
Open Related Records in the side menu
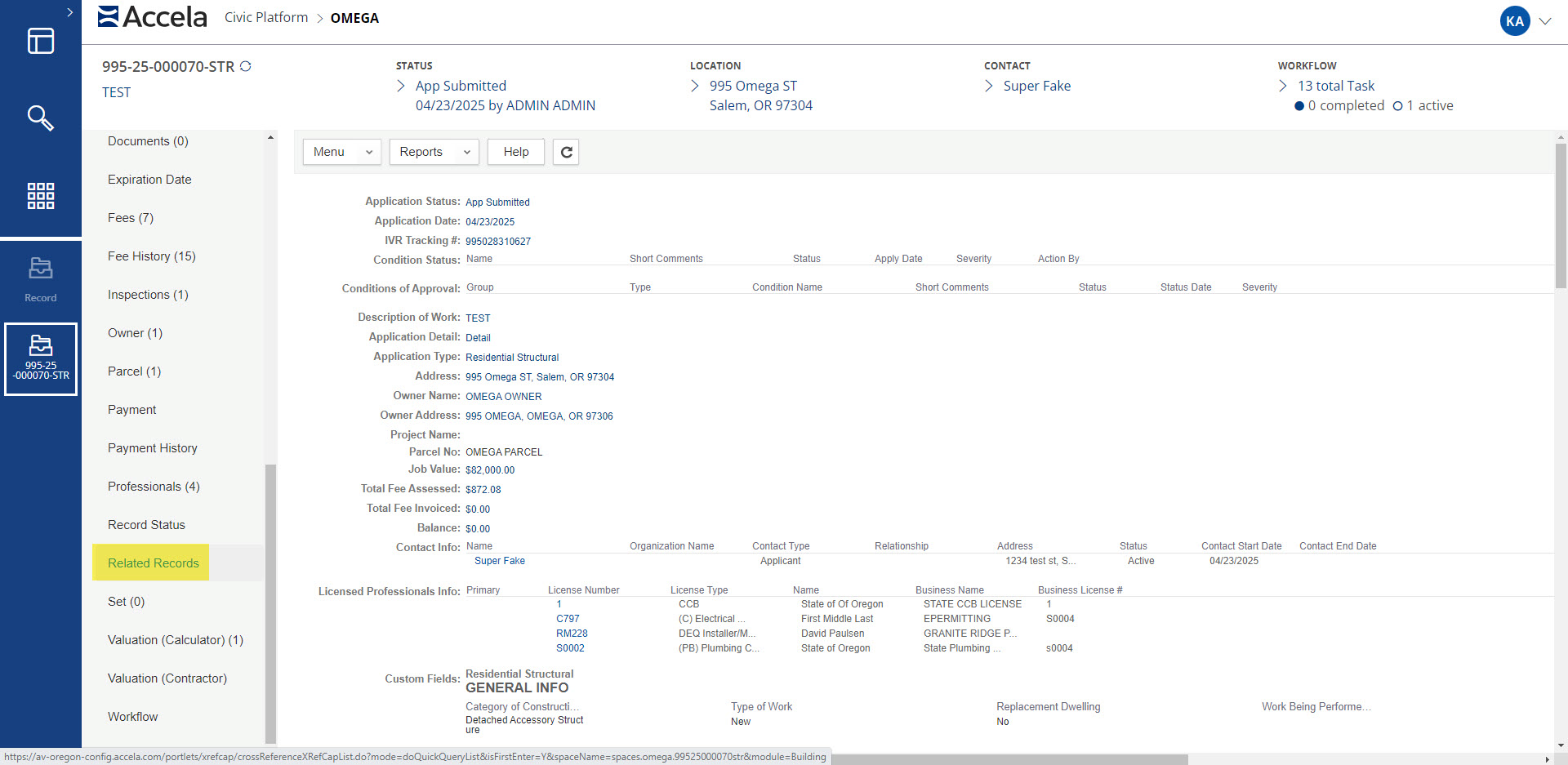[153, 563]
